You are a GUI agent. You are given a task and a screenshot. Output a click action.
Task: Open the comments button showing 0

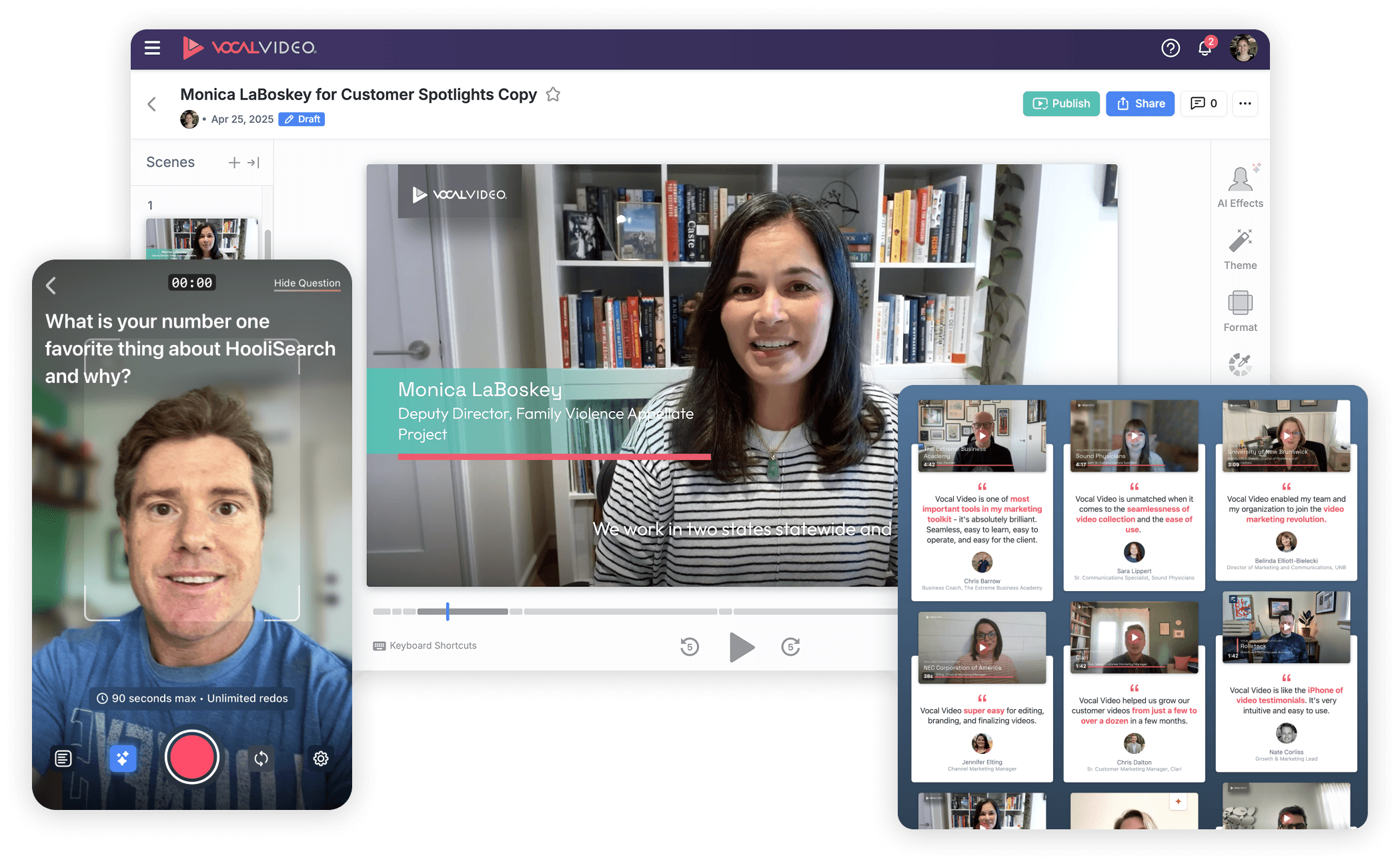pos(1204,103)
